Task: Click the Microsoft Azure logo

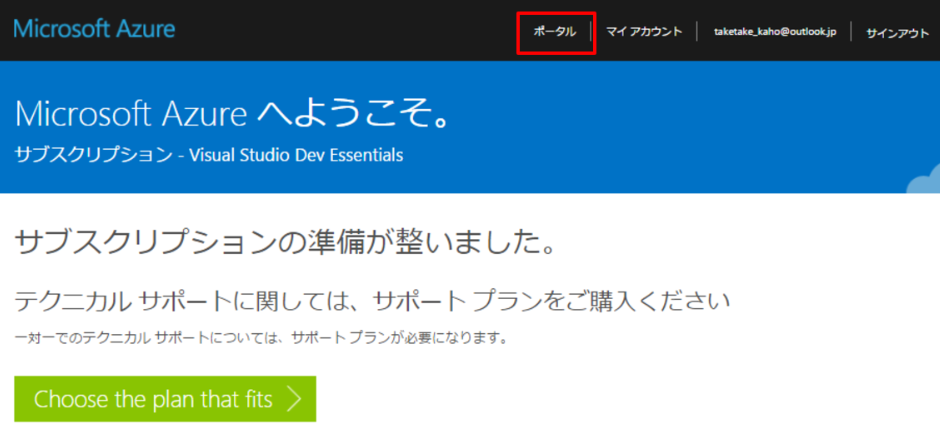Action: click(x=95, y=28)
